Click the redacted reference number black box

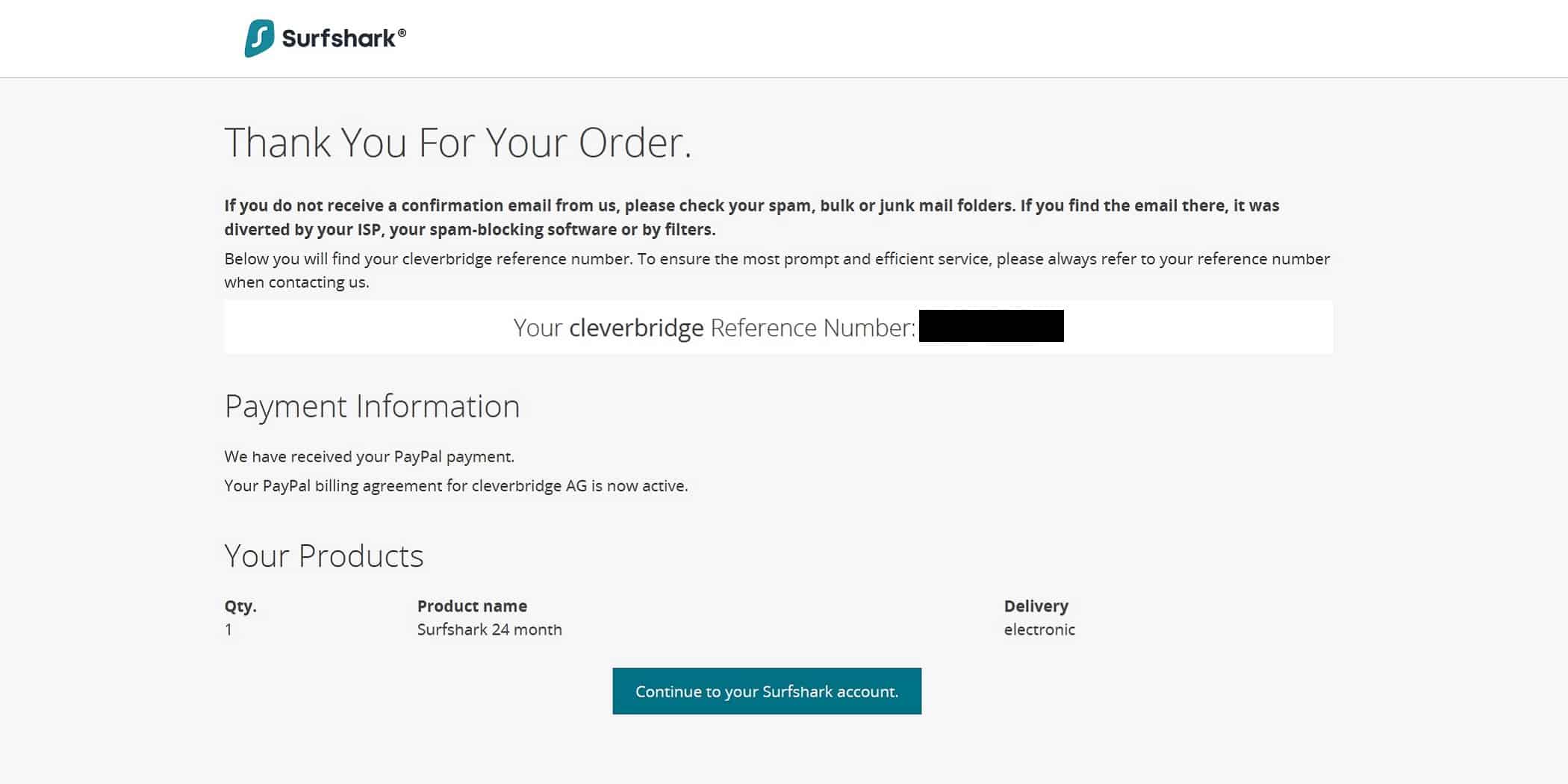[x=991, y=326]
